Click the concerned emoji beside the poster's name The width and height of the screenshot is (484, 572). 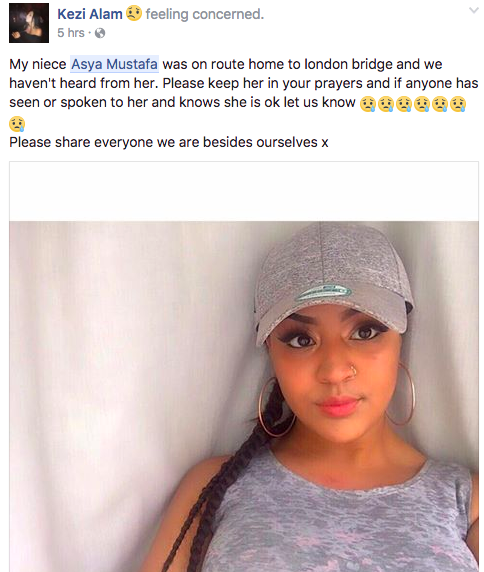tap(134, 13)
